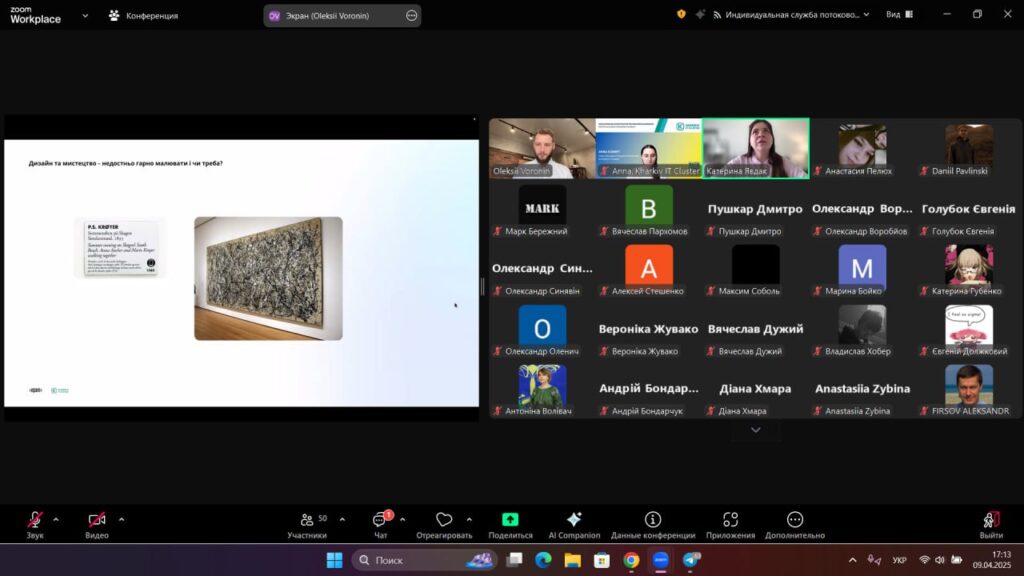The image size is (1024, 576).
Task: Open screen share options ellipsis for Oleksii Voronin
Action: (x=411, y=16)
